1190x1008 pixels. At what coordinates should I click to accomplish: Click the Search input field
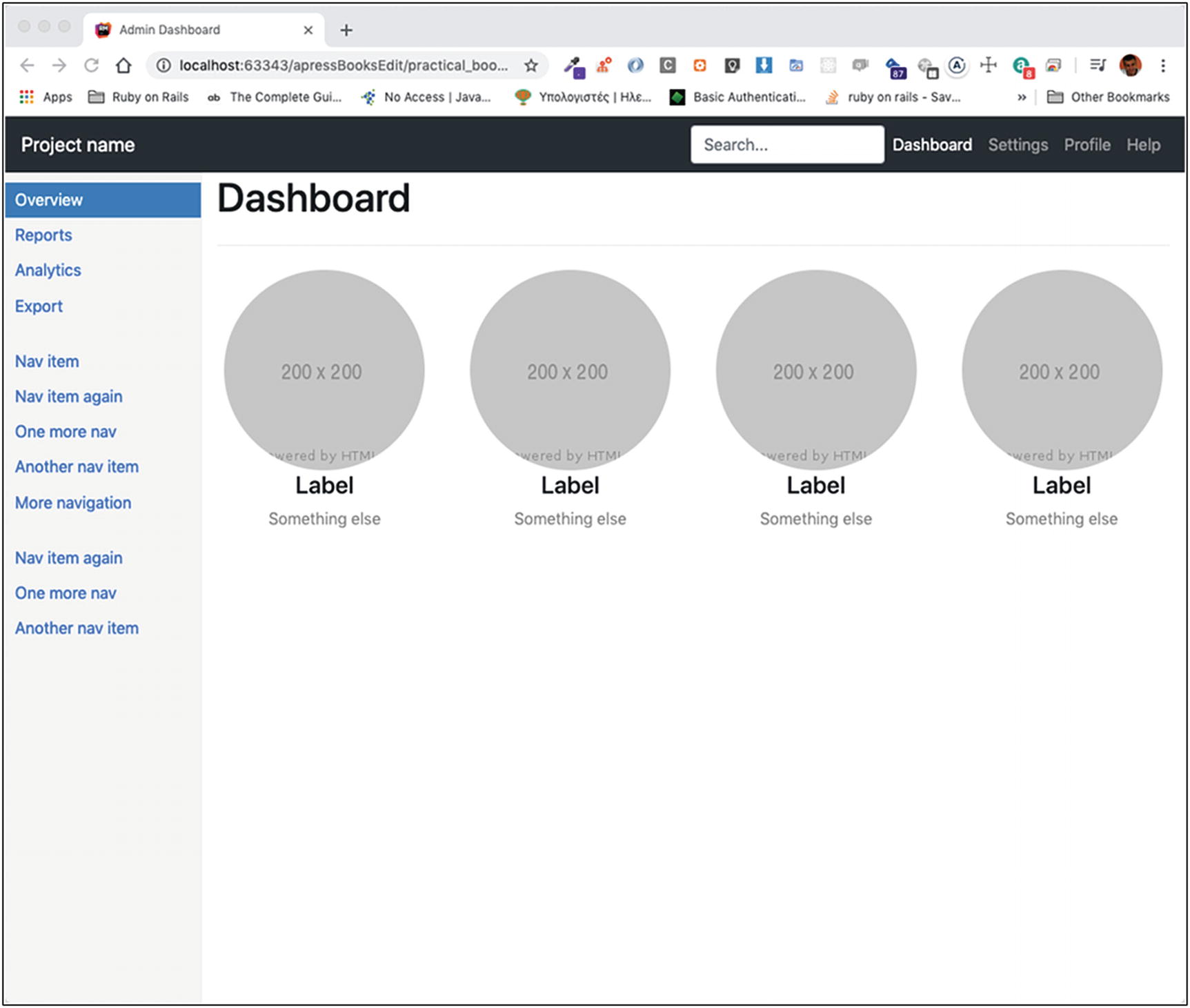click(x=786, y=145)
